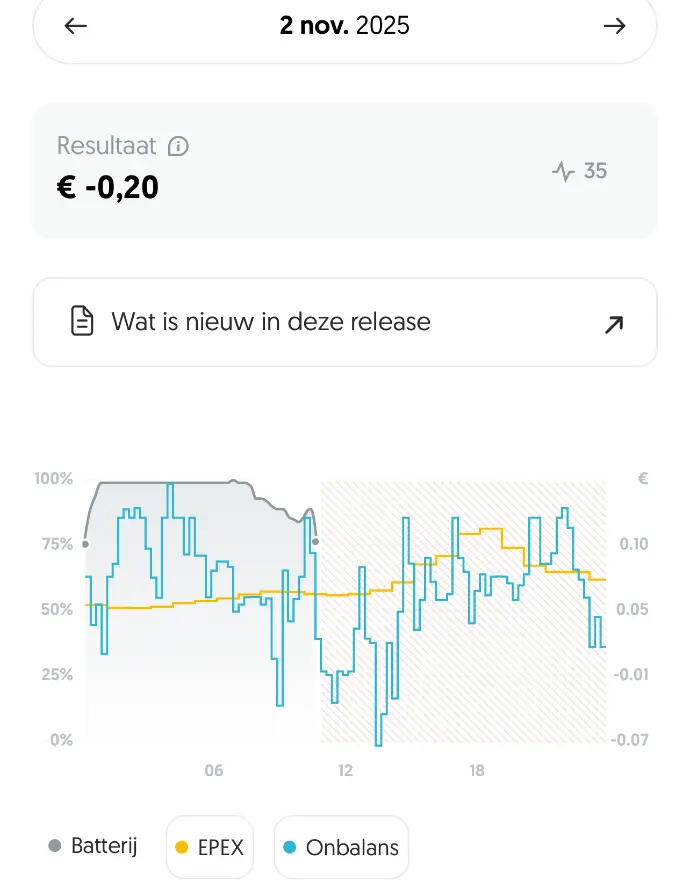Click the gray Batterij legend dot
This screenshot has height=896, width=690.
pyautogui.click(x=55, y=845)
